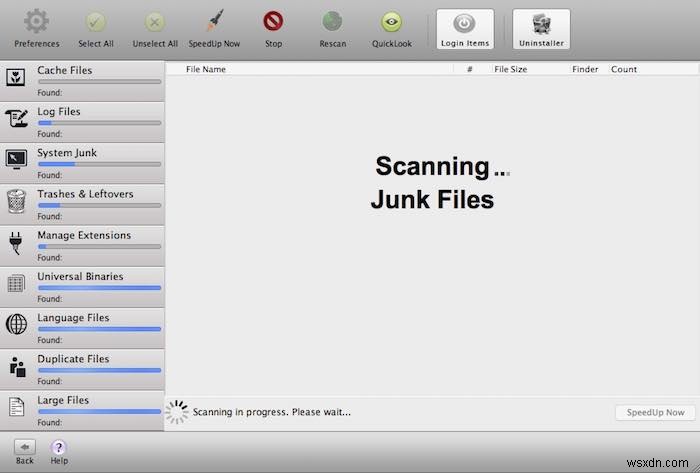Open Preferences gear icon
This screenshot has width=700, height=473.
coord(36,22)
